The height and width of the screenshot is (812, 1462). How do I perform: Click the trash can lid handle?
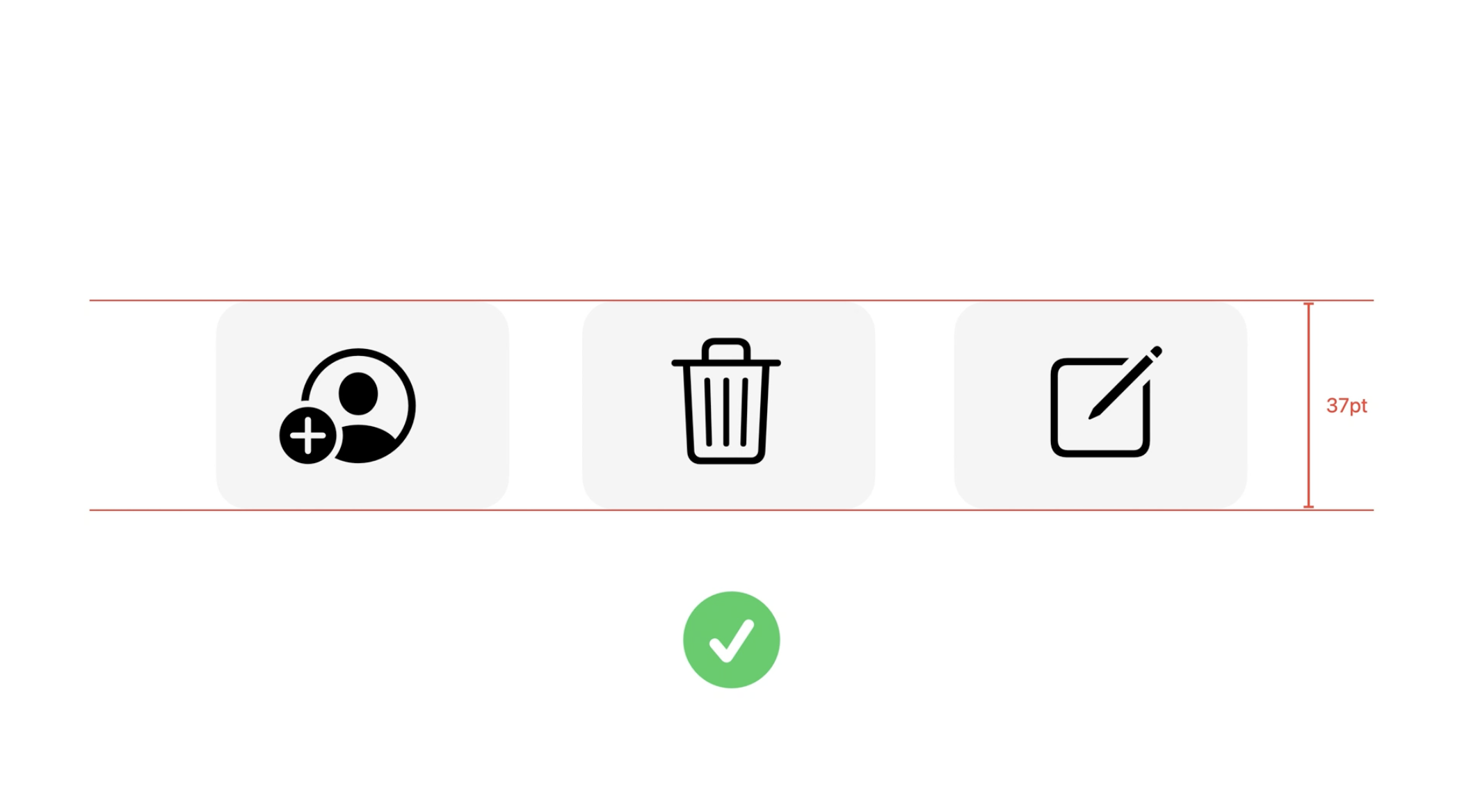tap(726, 349)
